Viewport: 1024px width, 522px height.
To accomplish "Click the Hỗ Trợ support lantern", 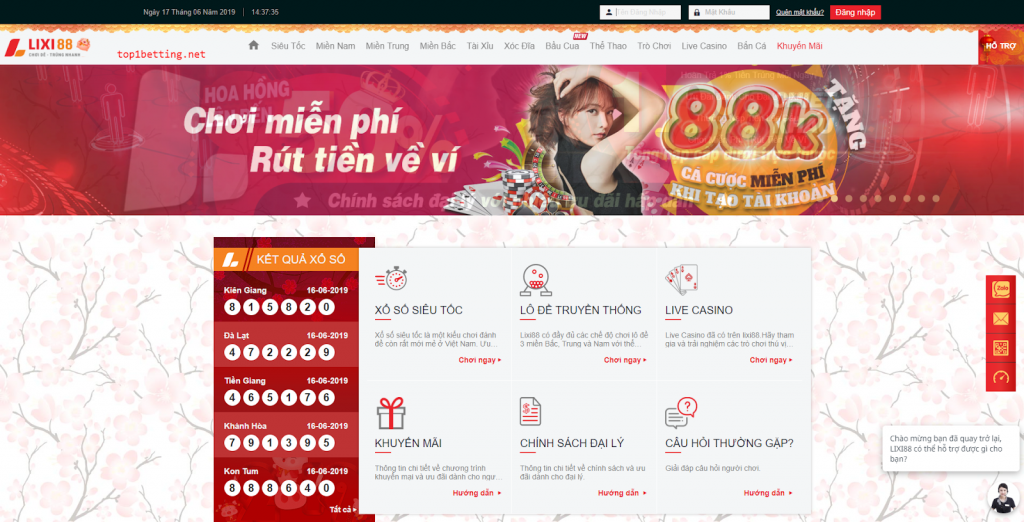I will [x=1000, y=46].
